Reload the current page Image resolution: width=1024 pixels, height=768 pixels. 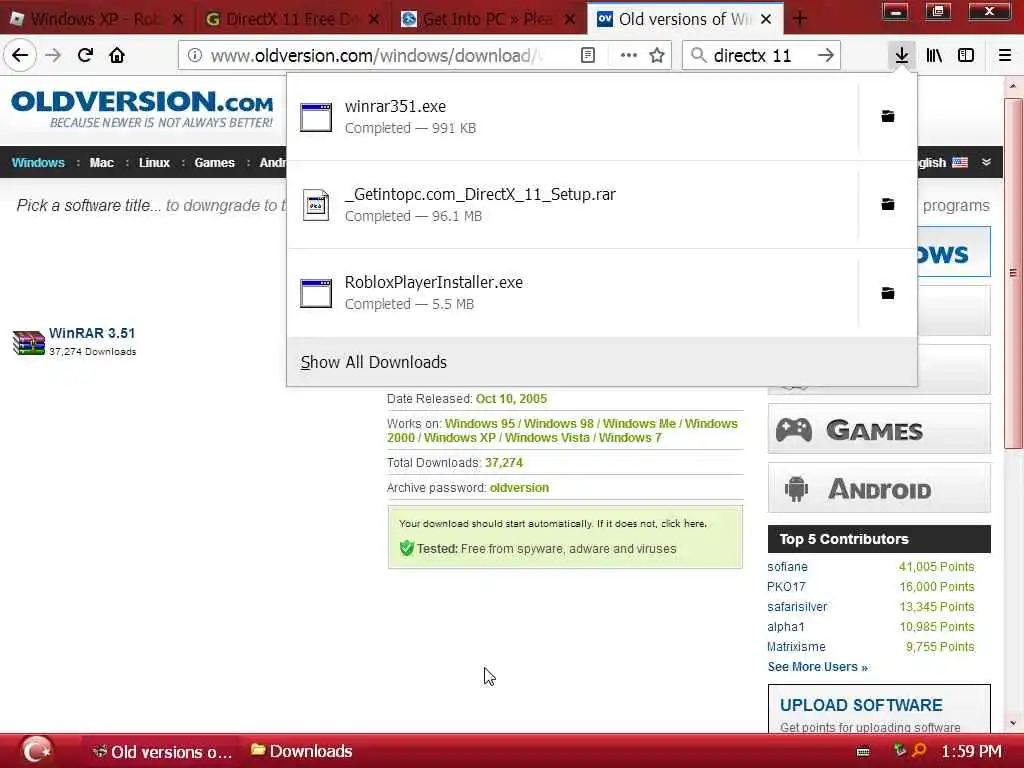pyautogui.click(x=86, y=56)
